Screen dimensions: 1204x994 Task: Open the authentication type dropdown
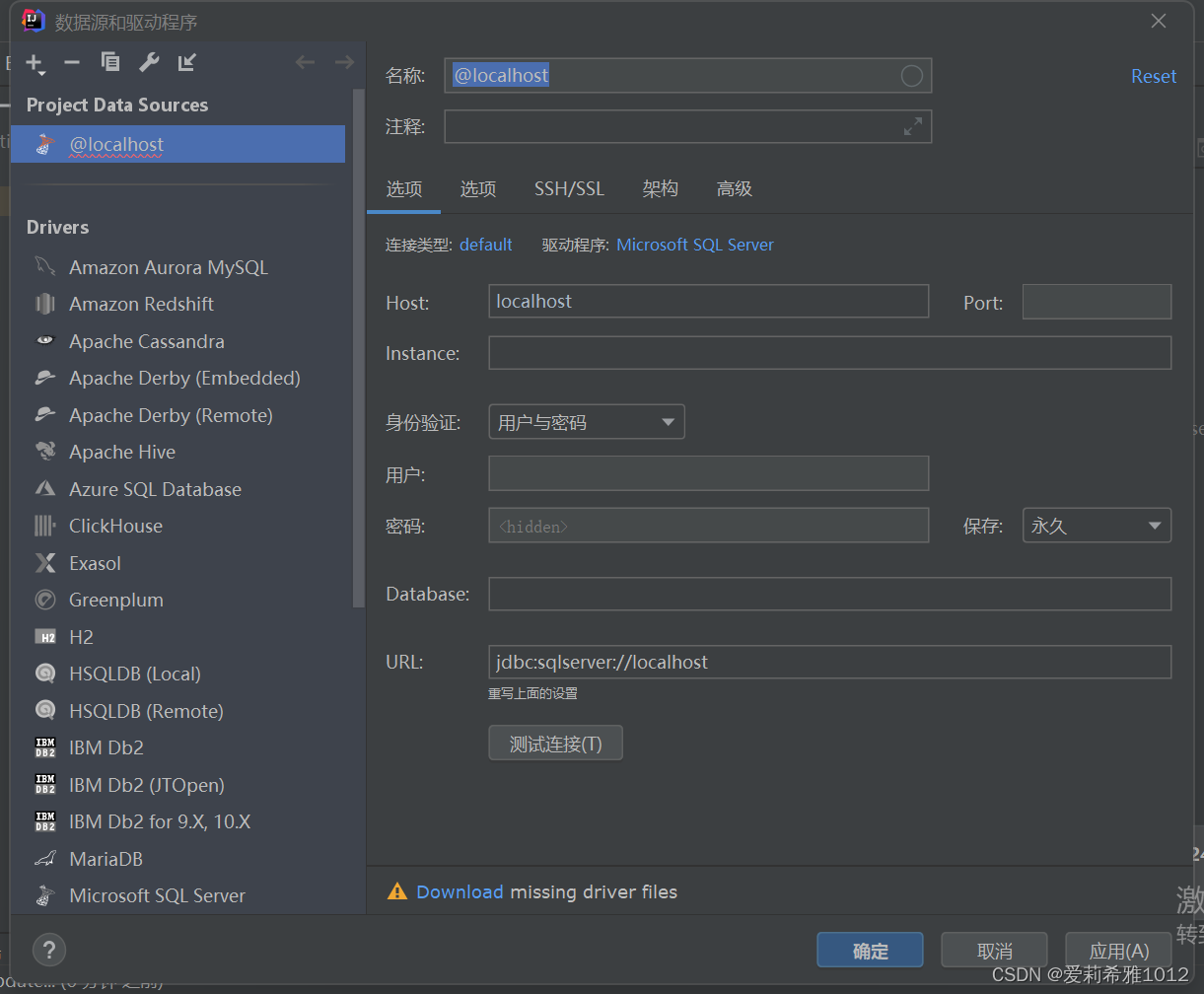(x=587, y=422)
